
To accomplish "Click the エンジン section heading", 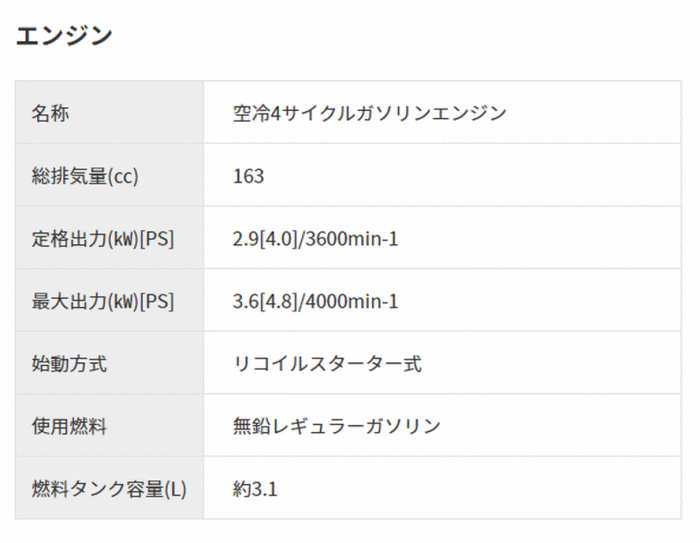I will pos(65,35).
